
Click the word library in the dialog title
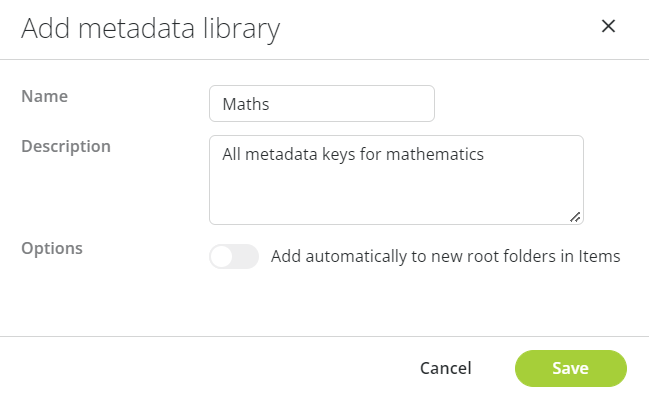point(241,29)
